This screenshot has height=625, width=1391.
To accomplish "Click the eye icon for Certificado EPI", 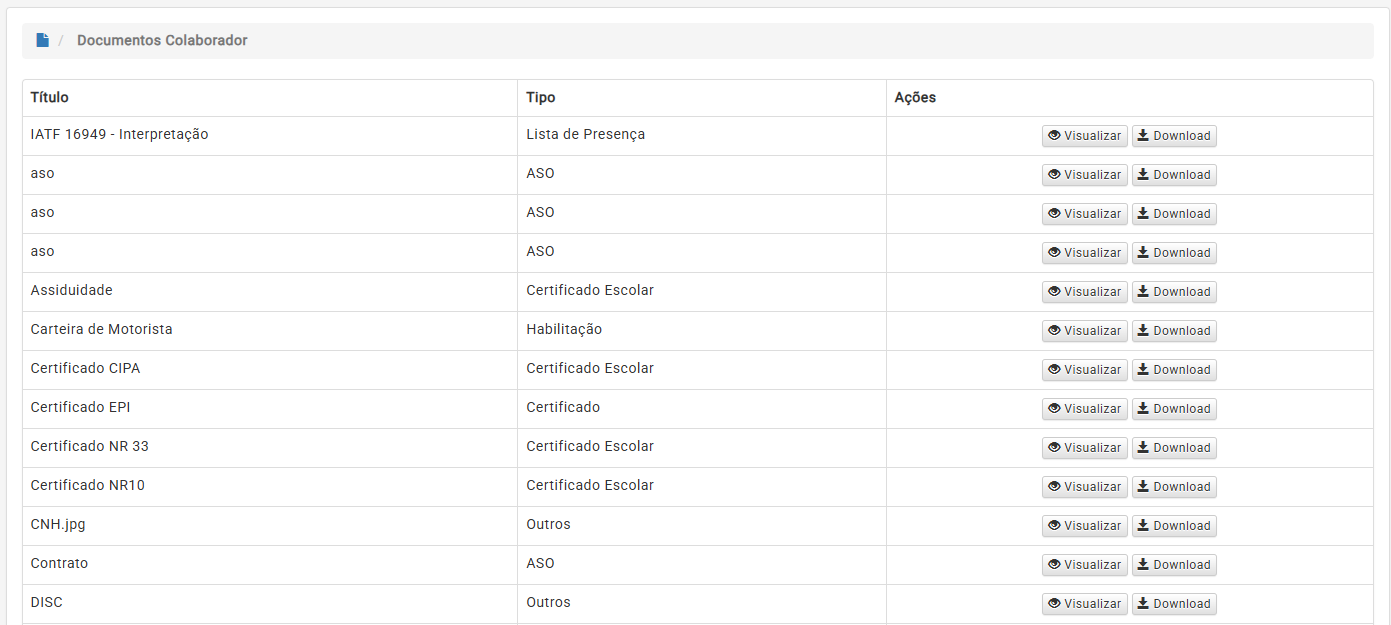I will coord(1053,409).
